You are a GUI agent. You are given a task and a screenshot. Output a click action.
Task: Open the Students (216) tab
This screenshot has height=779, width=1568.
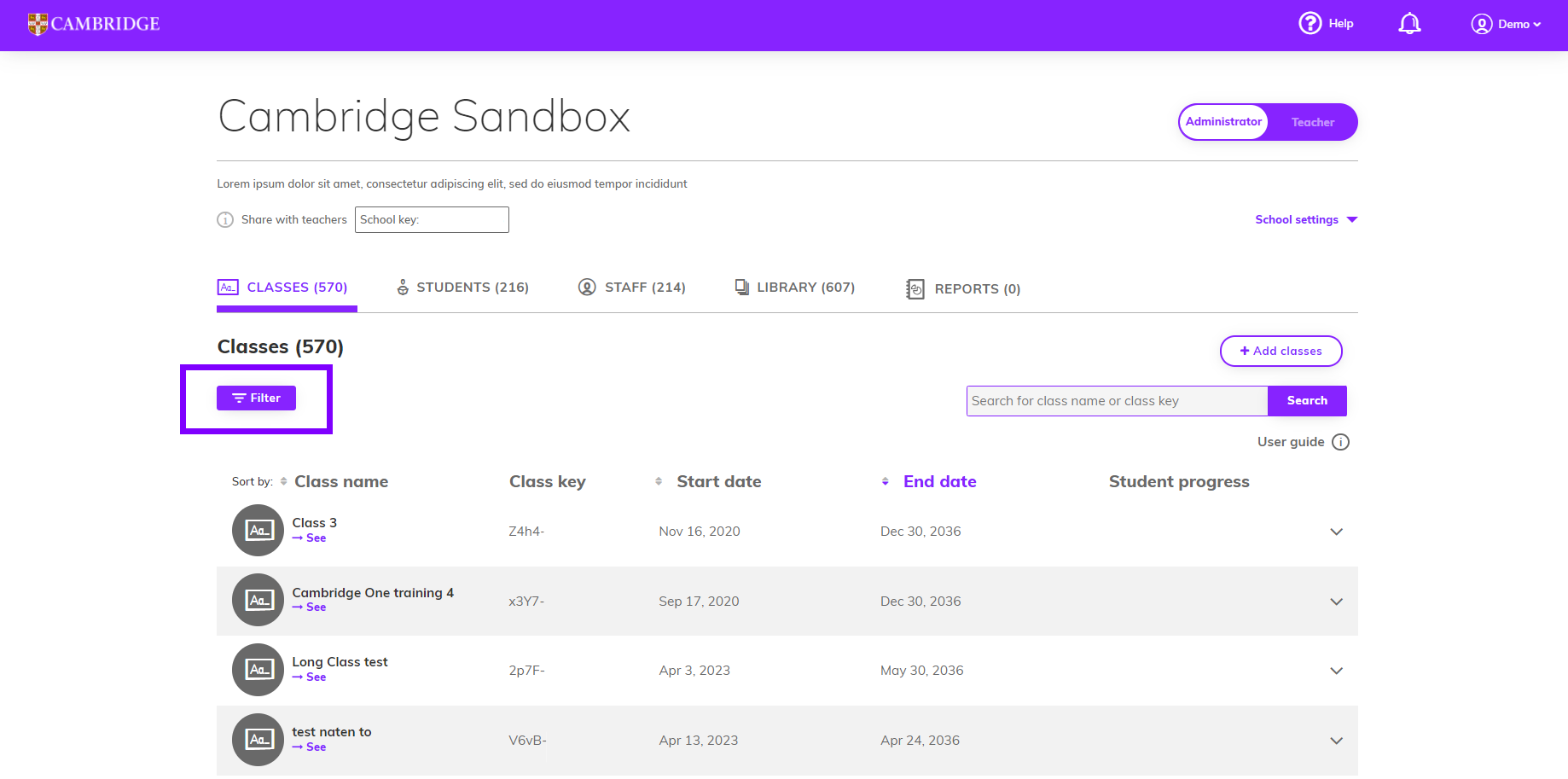pos(462,288)
